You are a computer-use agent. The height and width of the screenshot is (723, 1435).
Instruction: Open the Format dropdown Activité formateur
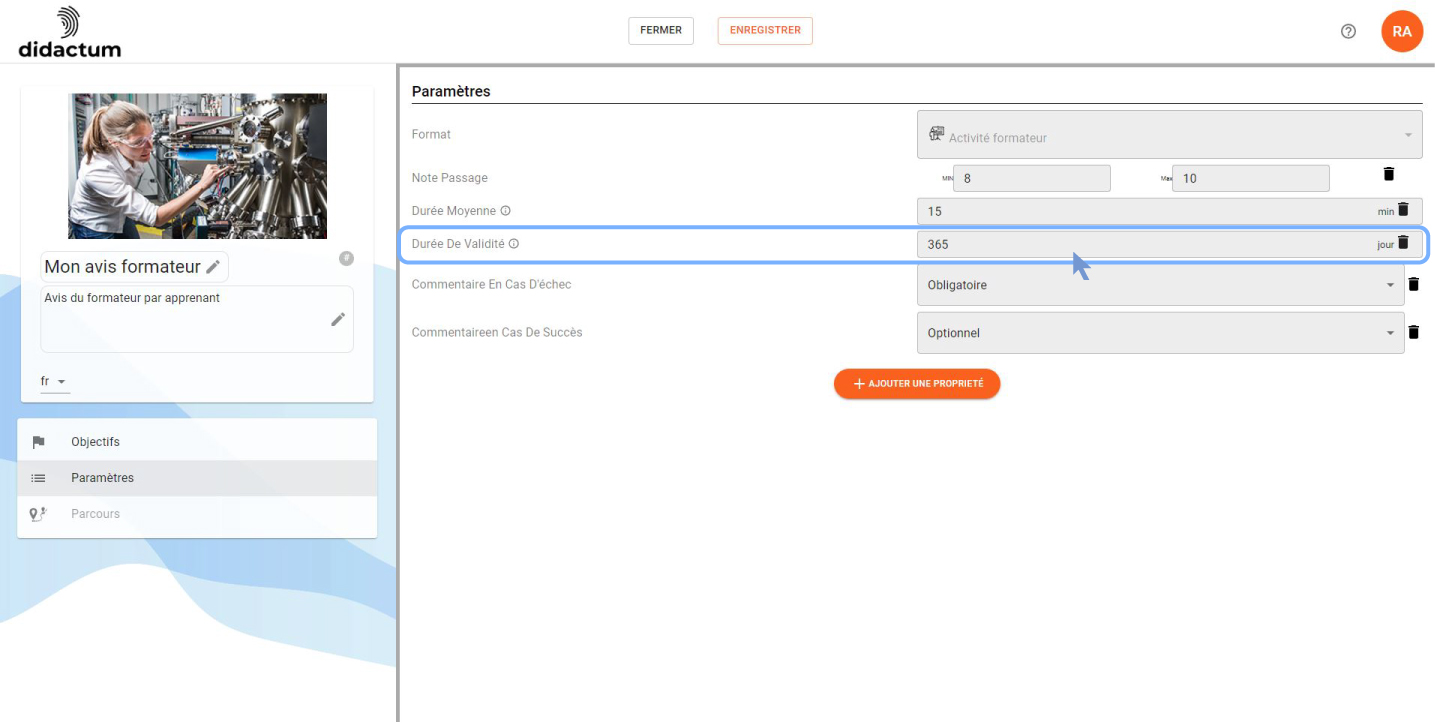tap(1169, 134)
